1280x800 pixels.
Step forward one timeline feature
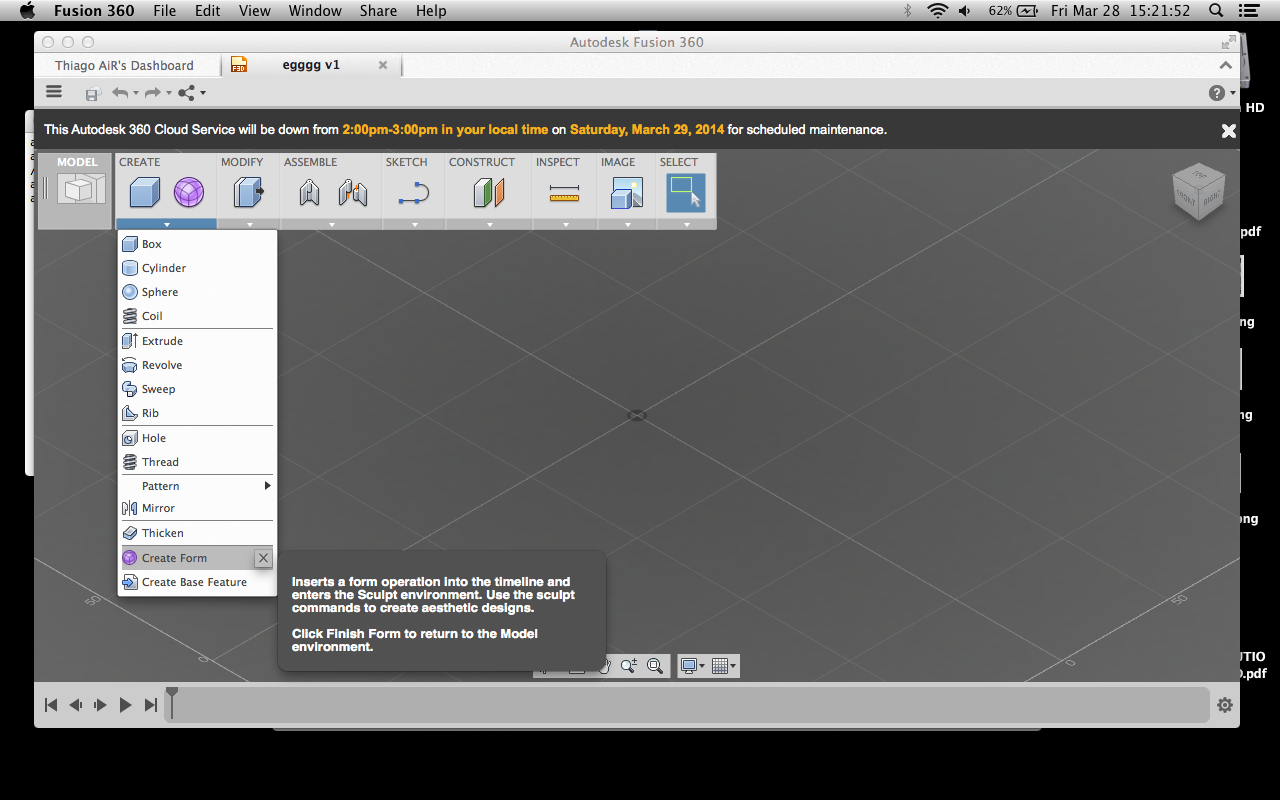point(100,705)
